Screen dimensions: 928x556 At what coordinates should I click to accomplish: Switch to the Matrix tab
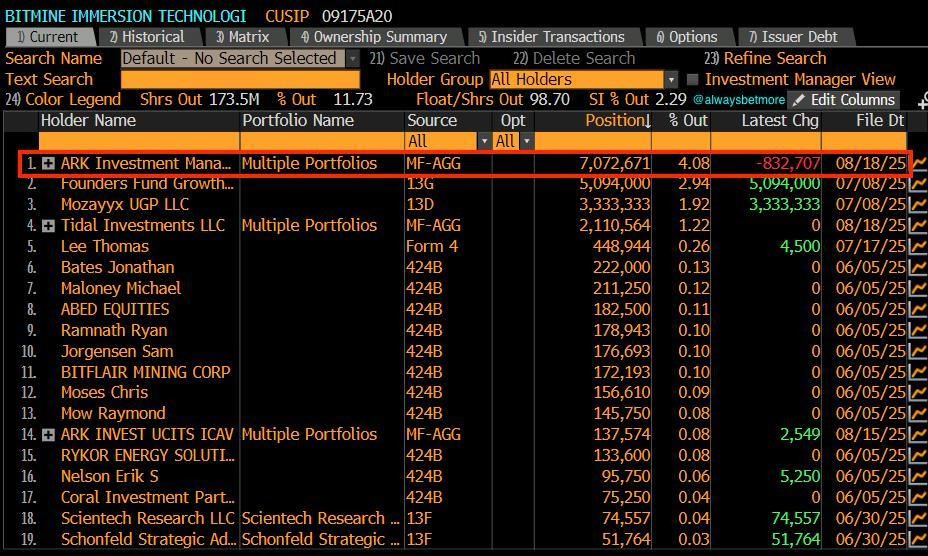[x=244, y=37]
